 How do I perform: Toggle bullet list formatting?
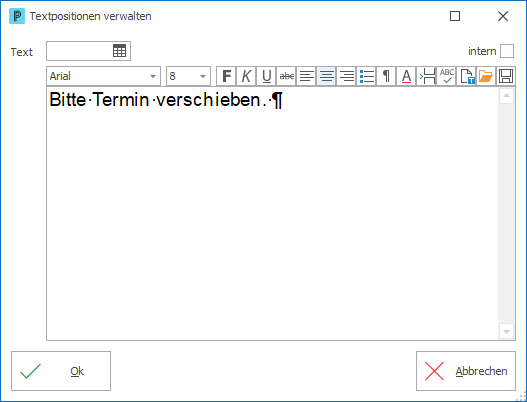366,76
